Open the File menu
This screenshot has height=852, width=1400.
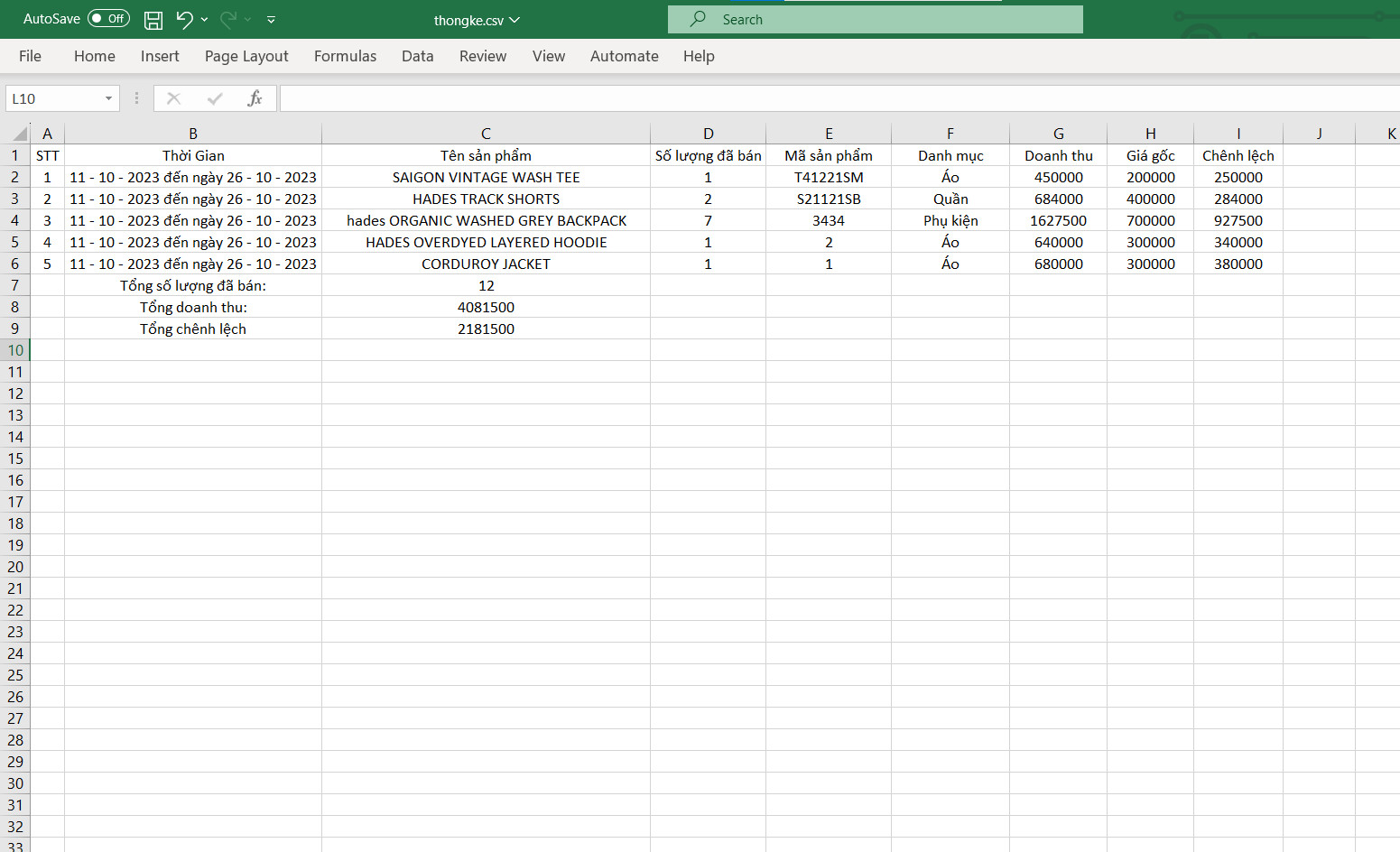(x=30, y=56)
